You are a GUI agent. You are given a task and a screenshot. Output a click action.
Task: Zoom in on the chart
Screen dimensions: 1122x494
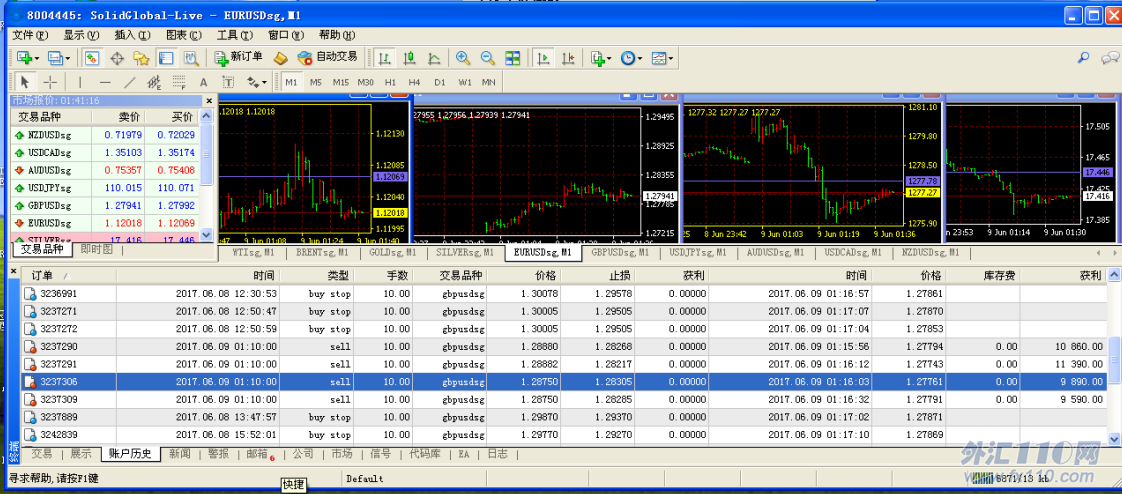point(463,58)
